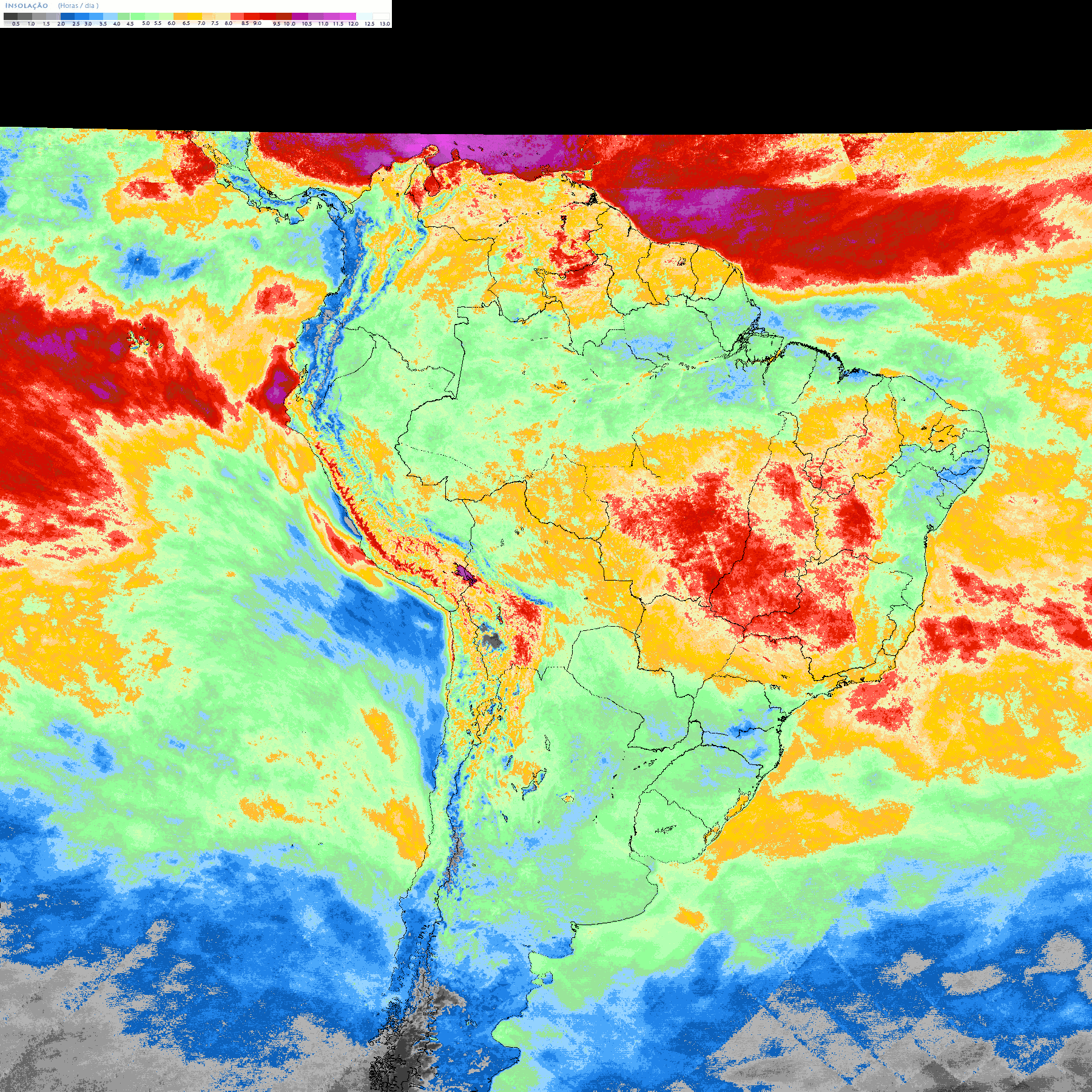Select the 7.0 legend value label

coord(201,23)
